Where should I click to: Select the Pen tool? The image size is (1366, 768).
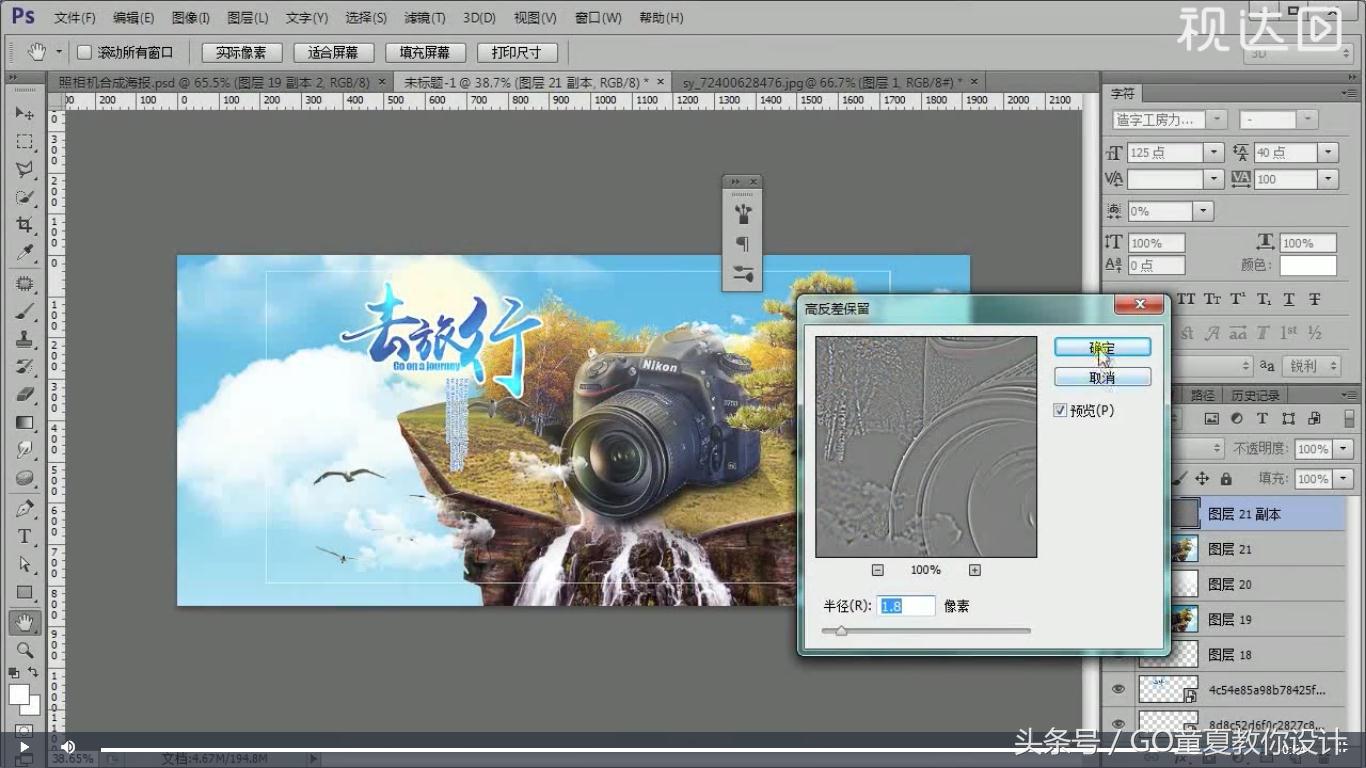tap(24, 507)
